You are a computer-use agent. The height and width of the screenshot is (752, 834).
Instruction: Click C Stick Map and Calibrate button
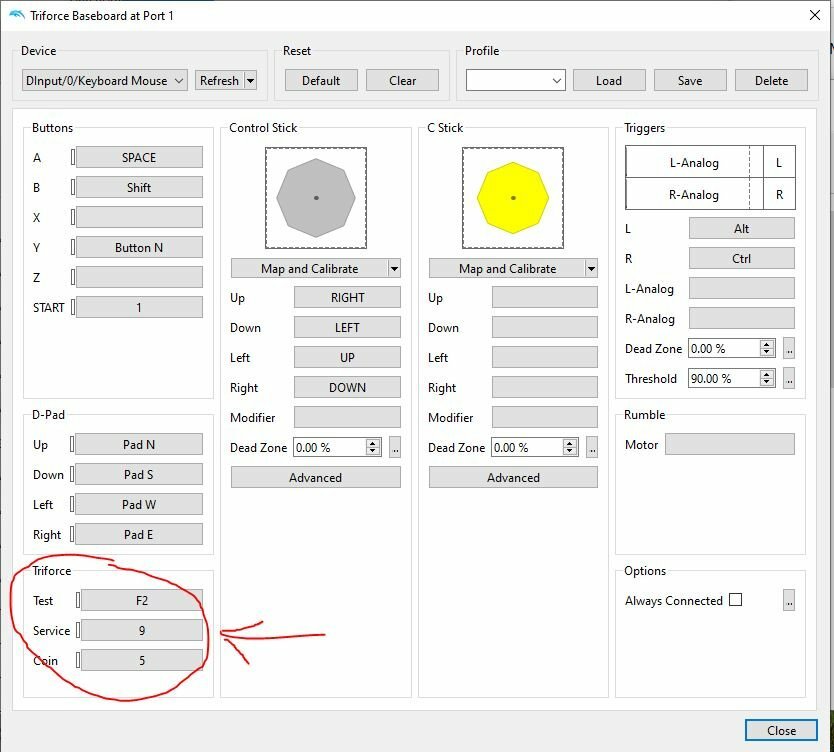coord(507,269)
